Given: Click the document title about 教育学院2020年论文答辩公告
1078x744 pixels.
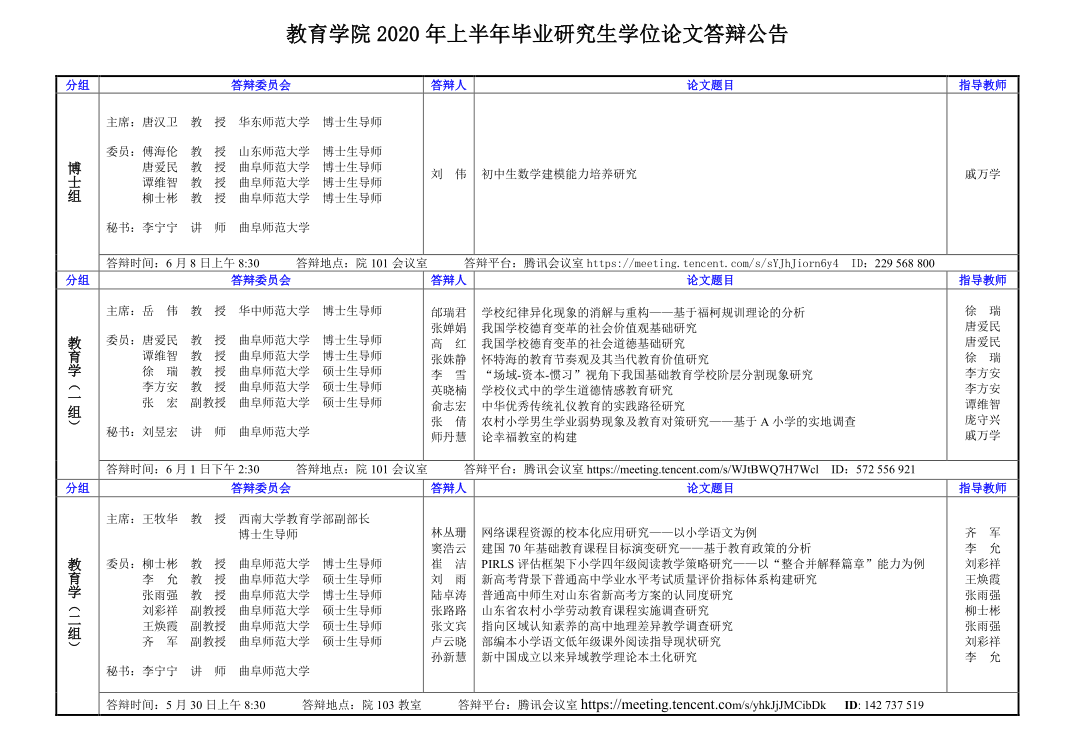Looking at the screenshot, I should coord(538,35).
